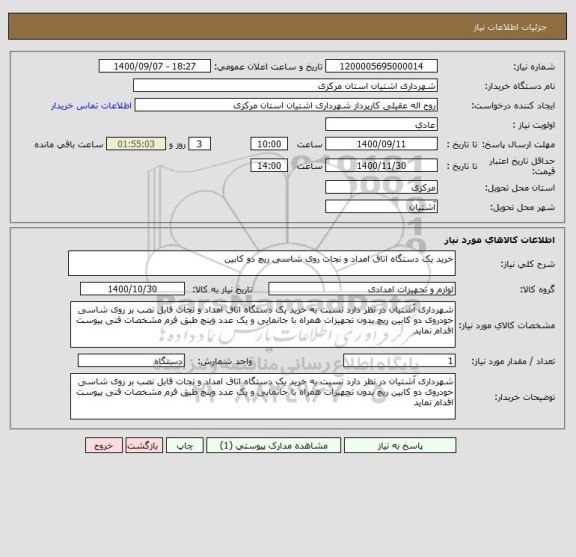This screenshot has height=557, width=576.
Task: Click goods need date 1400/10/30
Action: pyautogui.click(x=132, y=289)
